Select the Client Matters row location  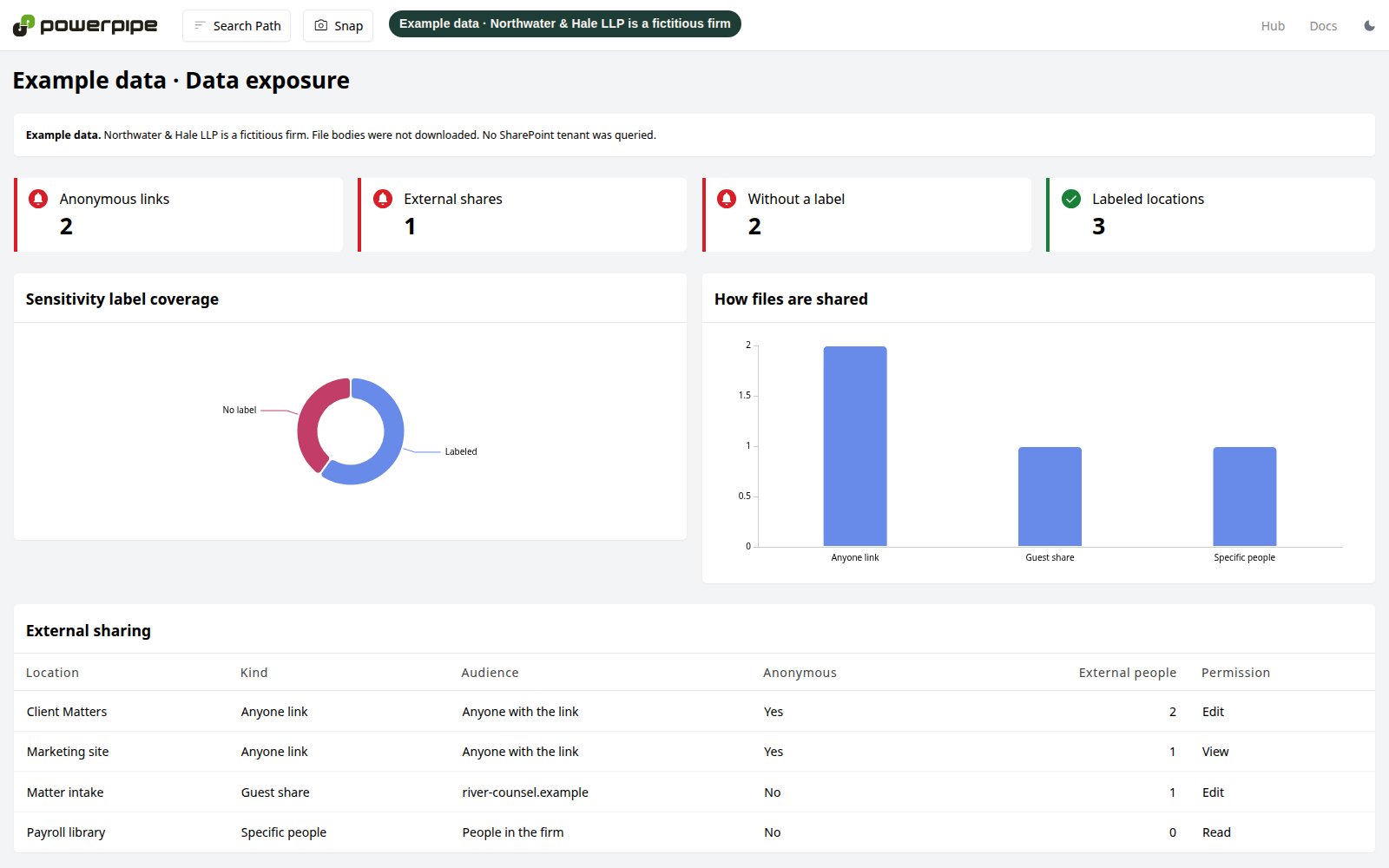(x=67, y=712)
